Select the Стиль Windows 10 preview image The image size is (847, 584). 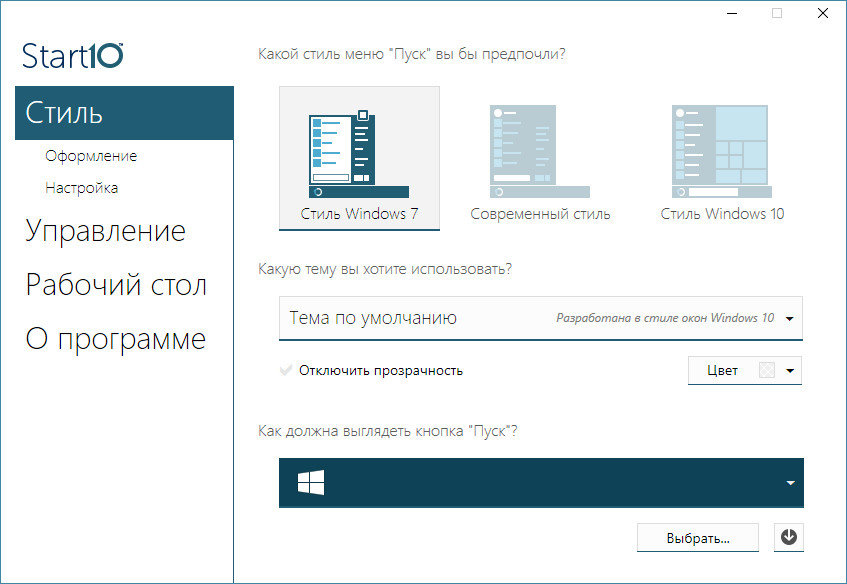(x=722, y=148)
